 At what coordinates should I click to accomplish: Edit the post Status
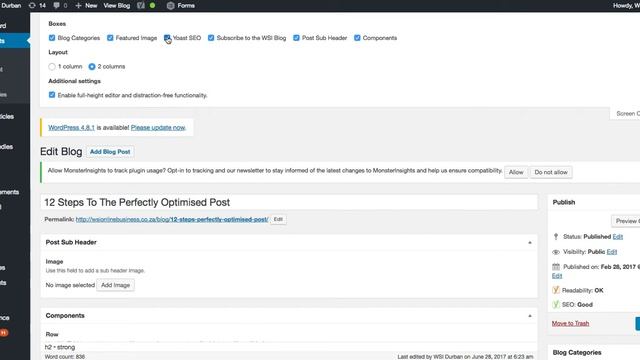[618, 237]
